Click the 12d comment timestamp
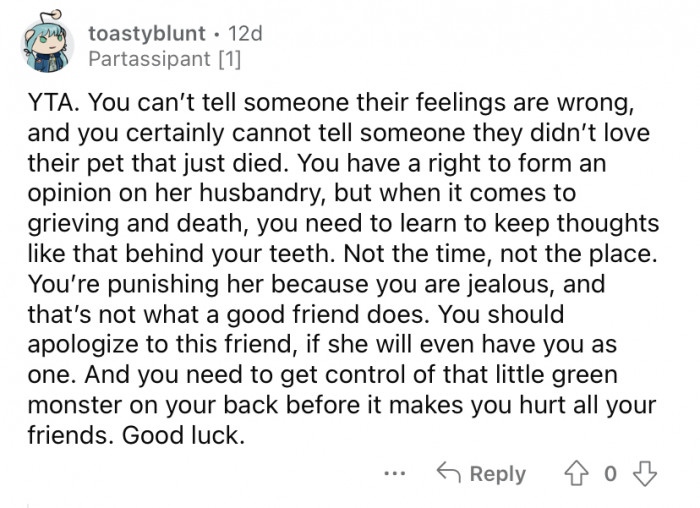700x508 pixels. click(245, 33)
